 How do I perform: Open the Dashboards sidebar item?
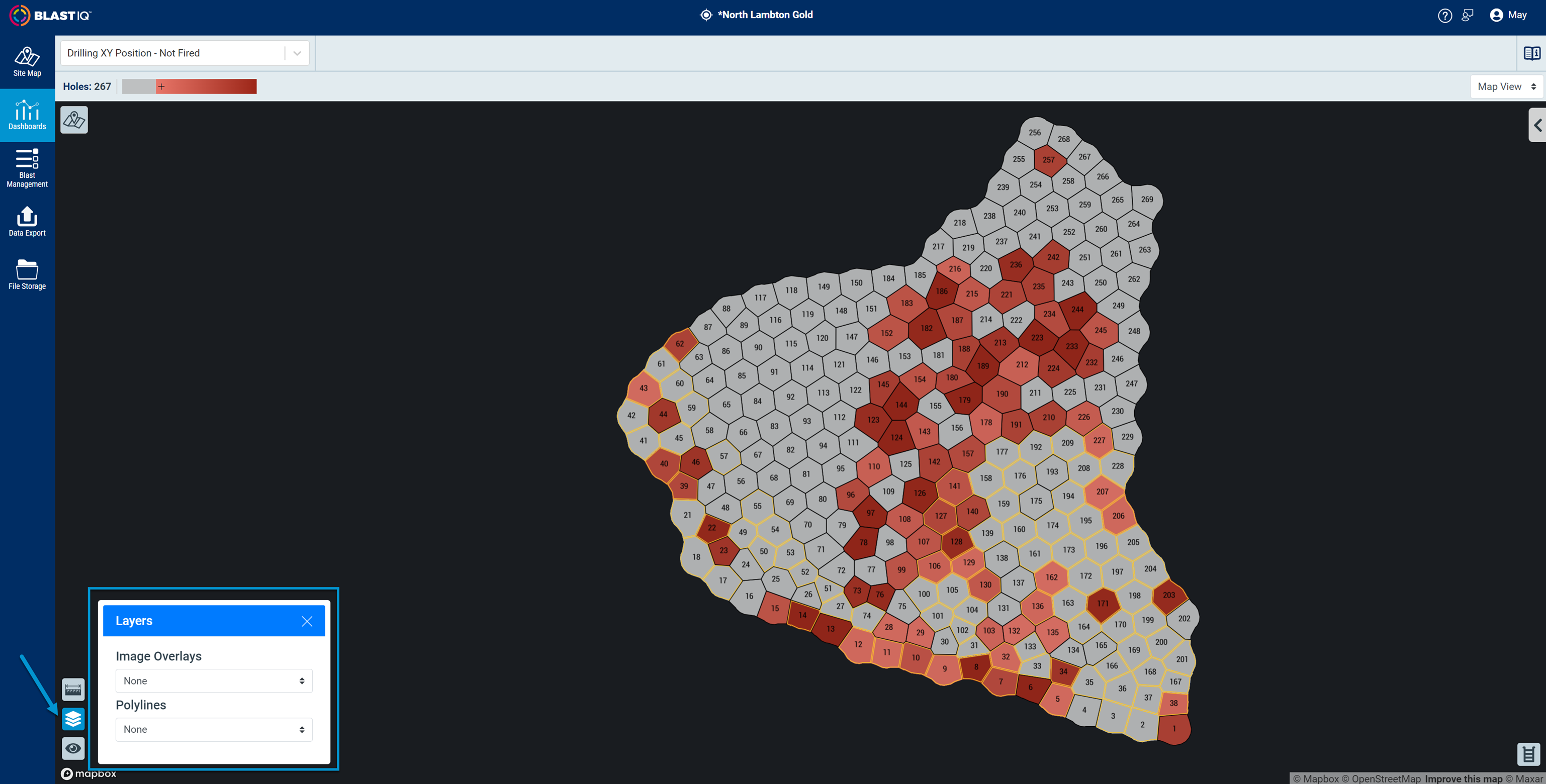(x=27, y=115)
